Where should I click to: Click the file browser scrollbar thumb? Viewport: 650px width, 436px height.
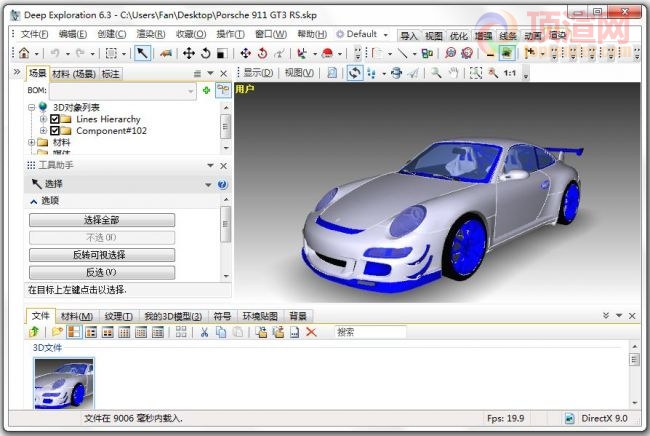click(x=634, y=359)
